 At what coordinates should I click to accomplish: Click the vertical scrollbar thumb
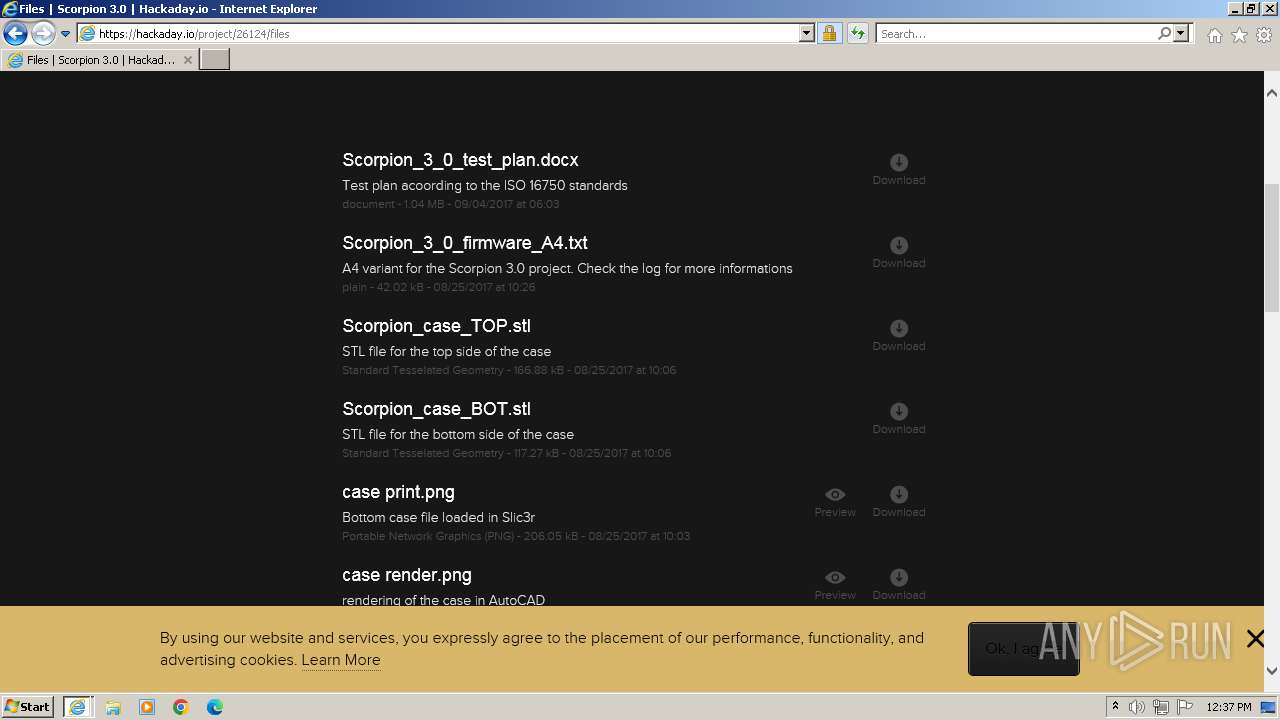coord(1272,248)
